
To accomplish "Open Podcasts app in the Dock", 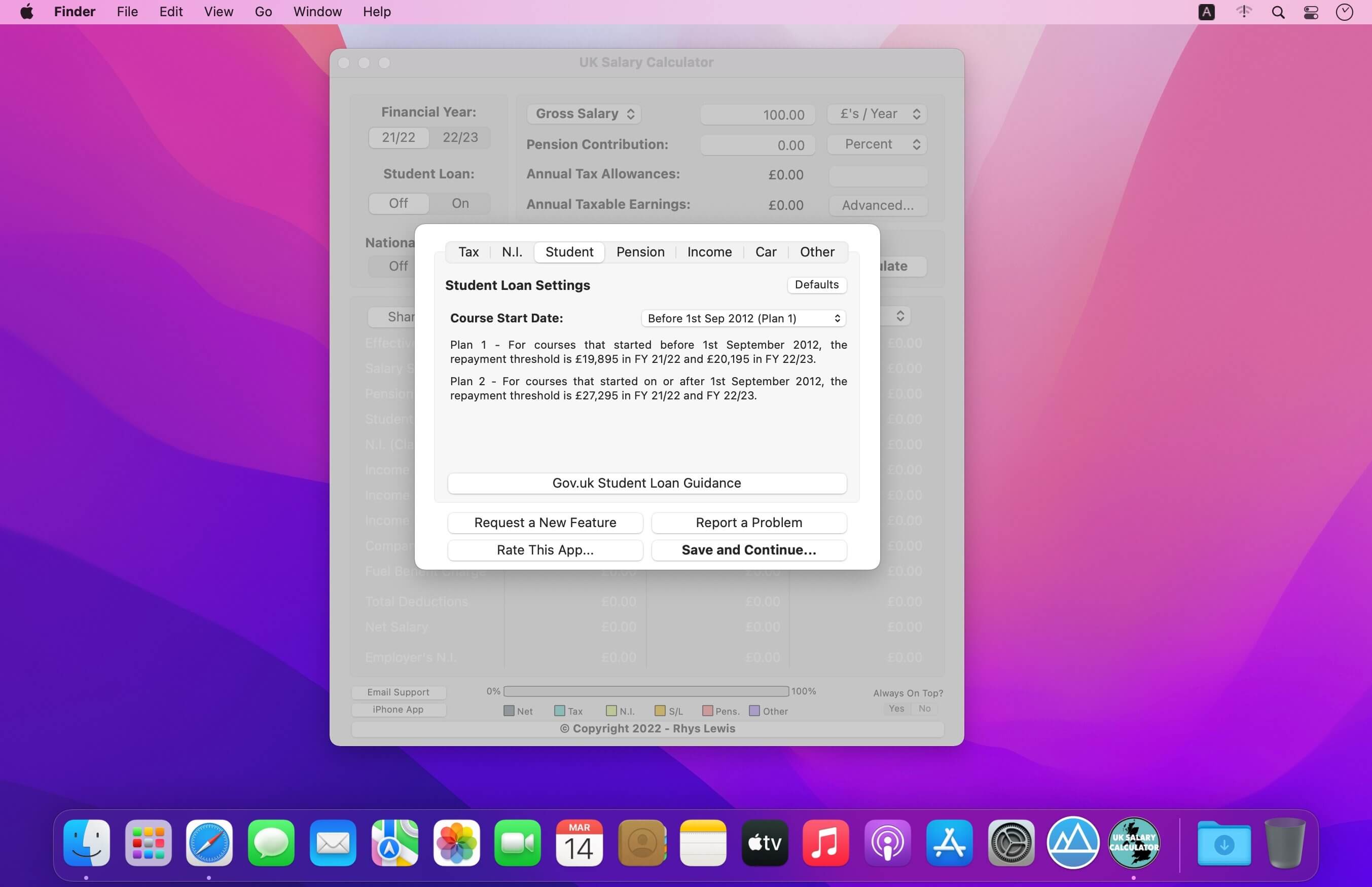I will 888,842.
